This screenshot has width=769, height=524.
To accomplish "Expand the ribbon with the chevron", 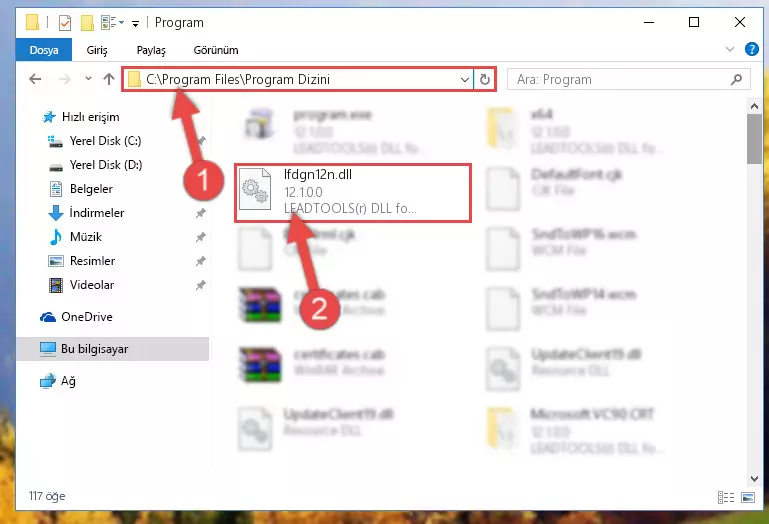I will pyautogui.click(x=730, y=49).
